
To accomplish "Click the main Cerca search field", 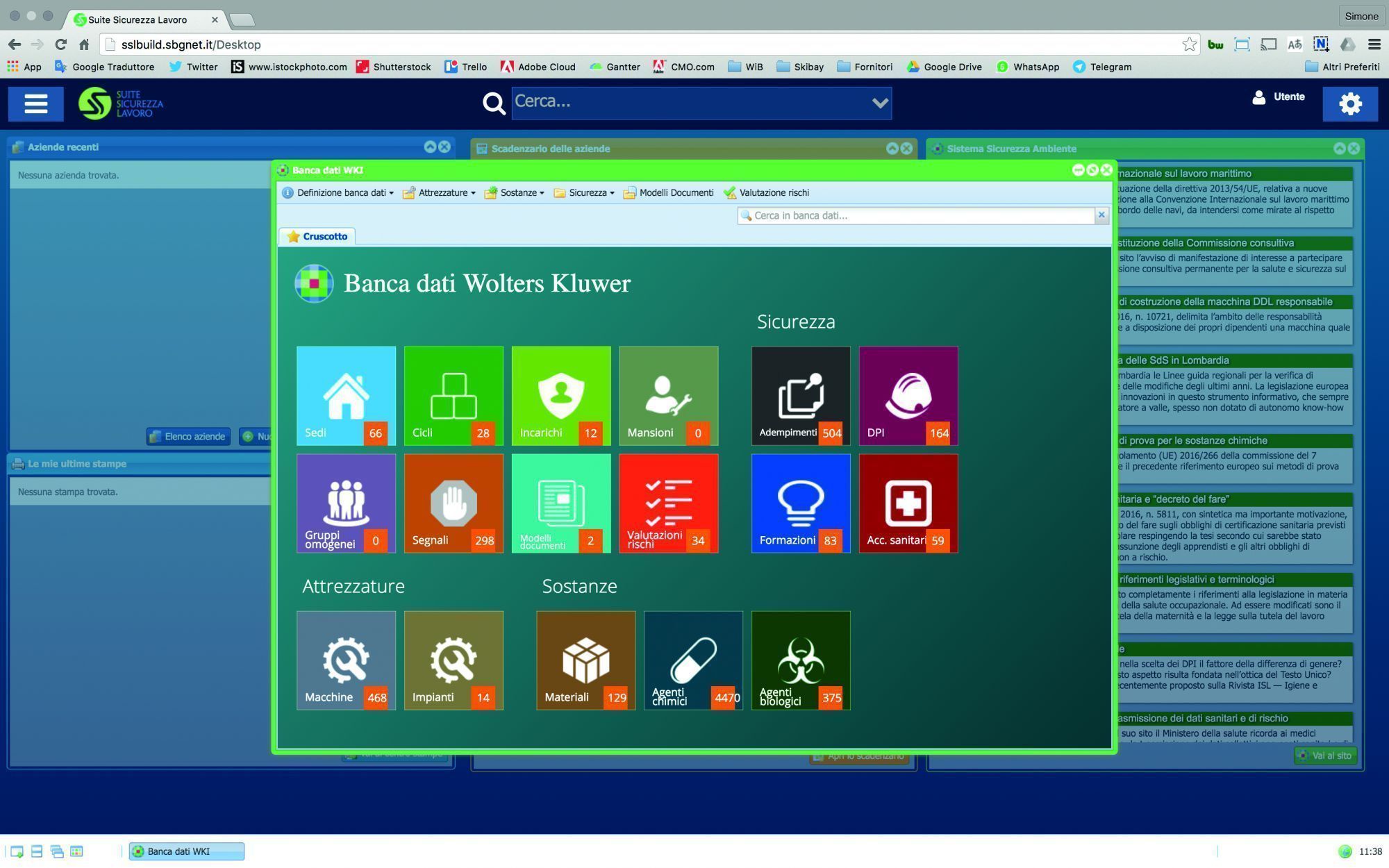I will coord(701,103).
